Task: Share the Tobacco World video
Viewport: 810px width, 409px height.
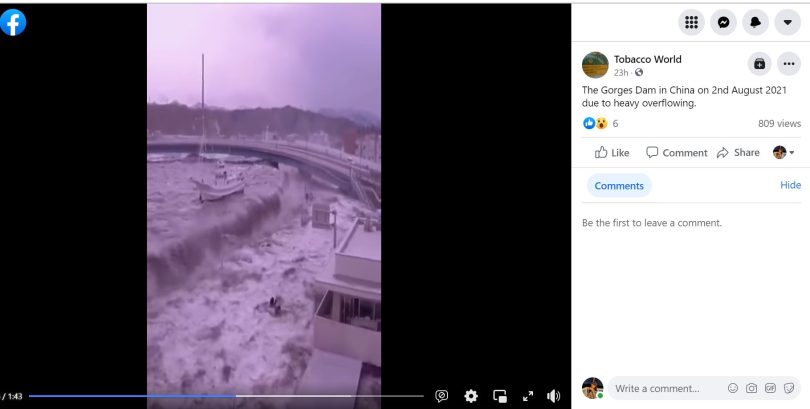Action: (738, 153)
